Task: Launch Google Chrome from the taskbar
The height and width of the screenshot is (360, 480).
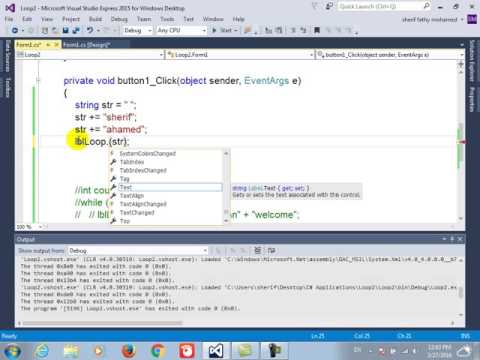Action: (x=157, y=351)
